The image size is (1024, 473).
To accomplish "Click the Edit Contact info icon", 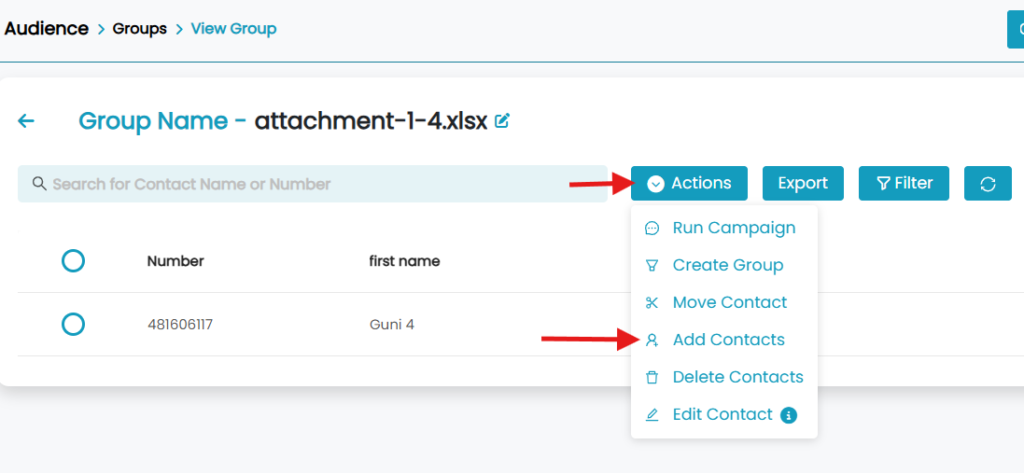I will (x=788, y=415).
